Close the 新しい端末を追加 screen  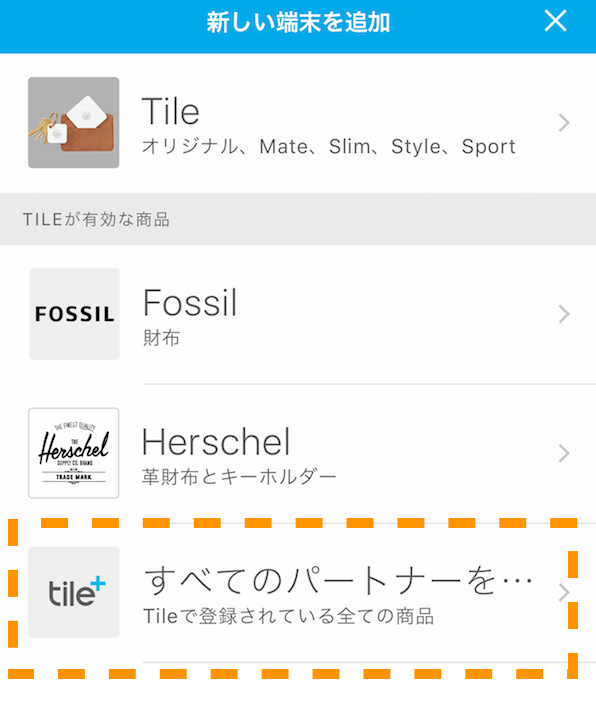pos(555,21)
